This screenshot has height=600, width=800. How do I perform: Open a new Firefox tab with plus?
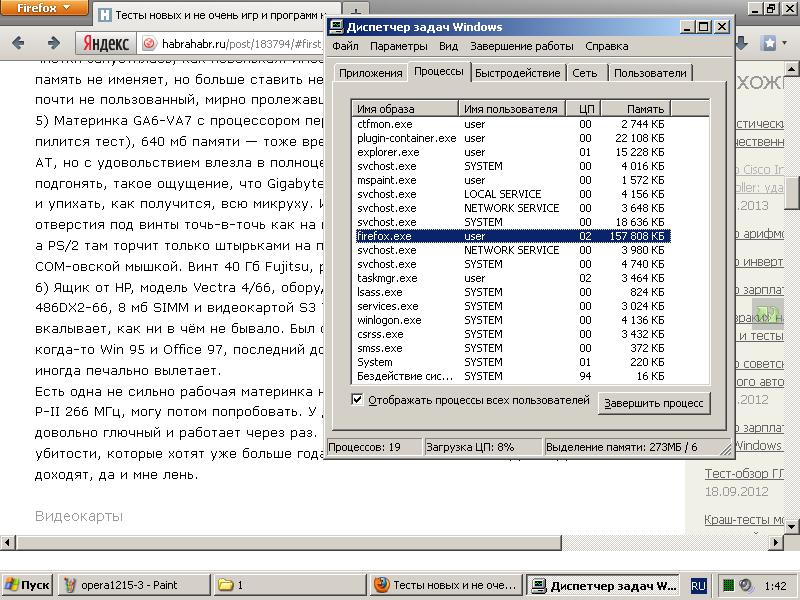coord(356,11)
